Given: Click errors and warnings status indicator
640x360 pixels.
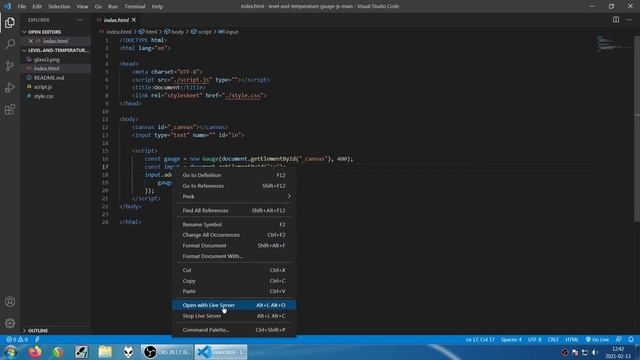Looking at the screenshot, I should (17, 339).
